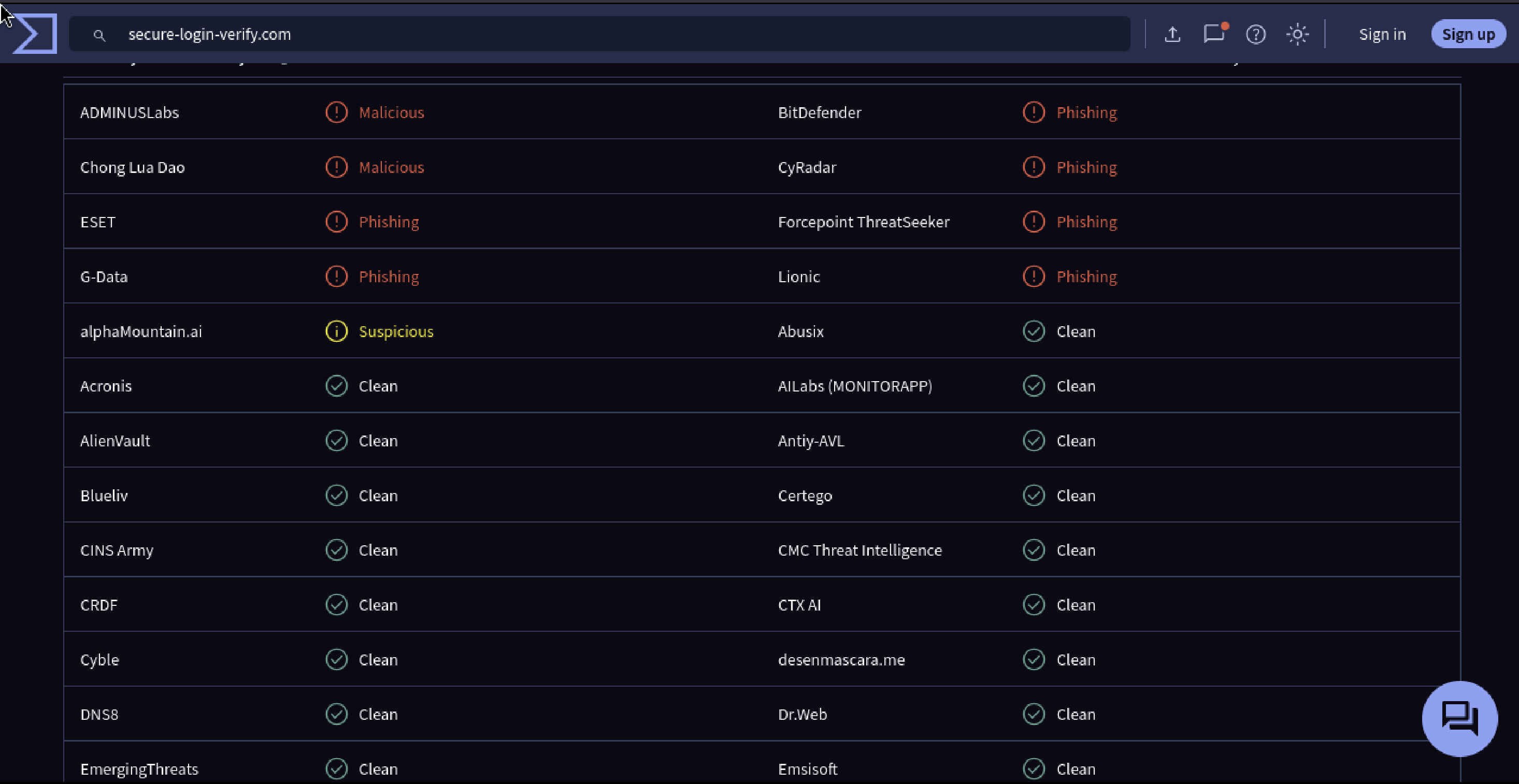The image size is (1519, 784).
Task: Click the Certego clean checkmark icon
Action: coord(1034,495)
